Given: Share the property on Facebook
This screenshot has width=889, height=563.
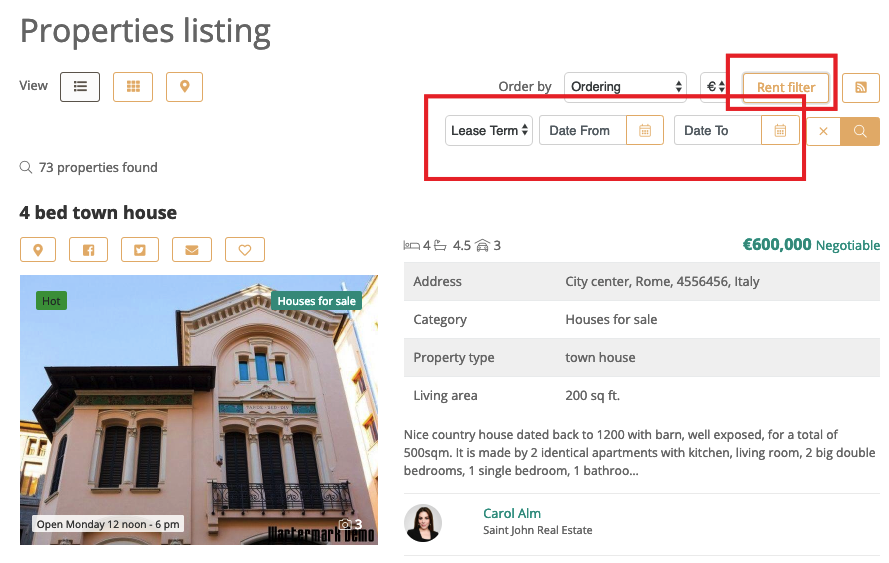Looking at the screenshot, I should coord(88,249).
